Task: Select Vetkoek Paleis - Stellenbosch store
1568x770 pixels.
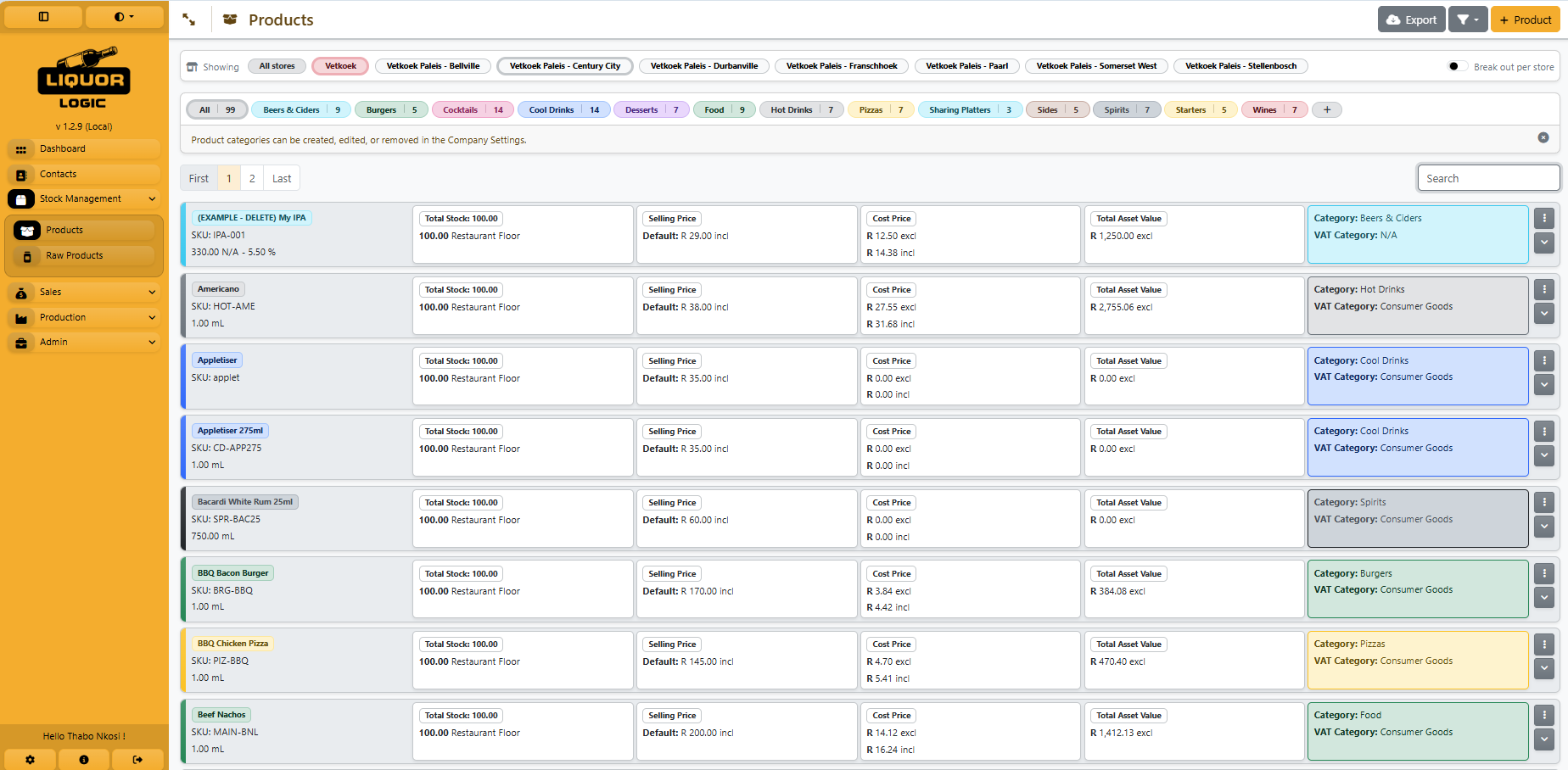Action: [1240, 66]
